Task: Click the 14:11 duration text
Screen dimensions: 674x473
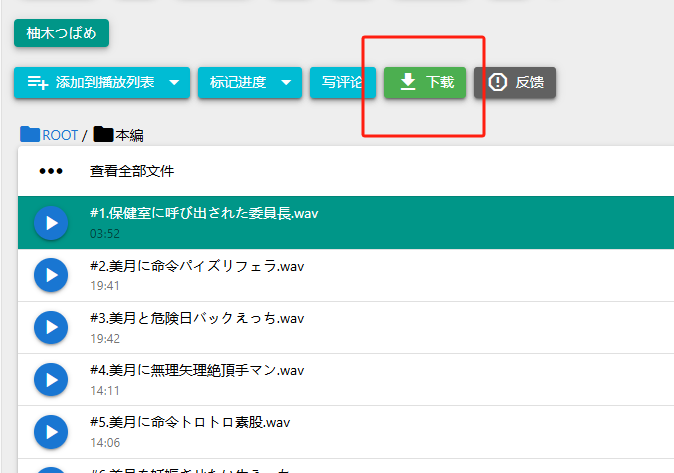Action: pyautogui.click(x=105, y=391)
